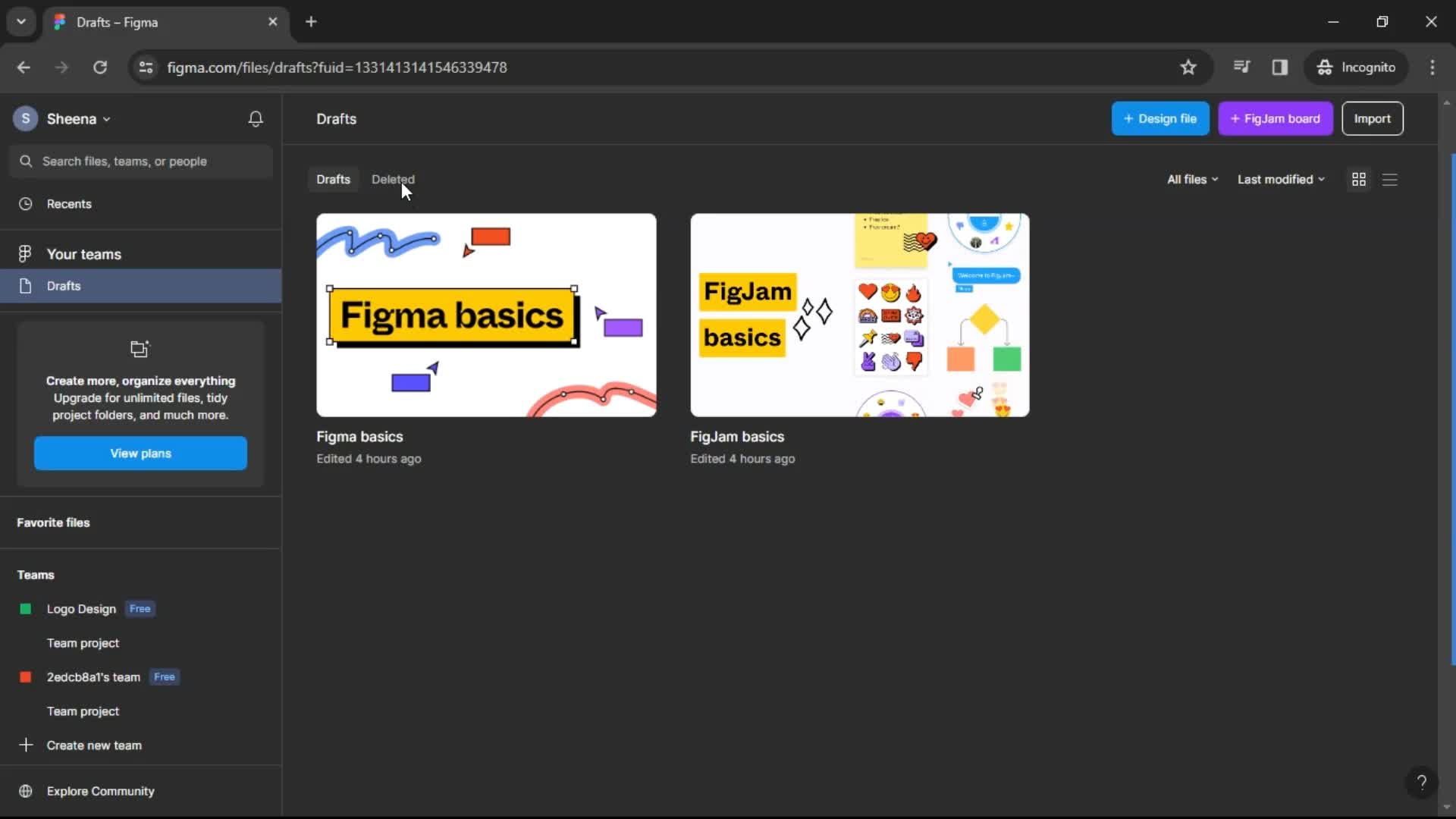
Task: Click the Drafts sidebar icon
Action: click(26, 285)
